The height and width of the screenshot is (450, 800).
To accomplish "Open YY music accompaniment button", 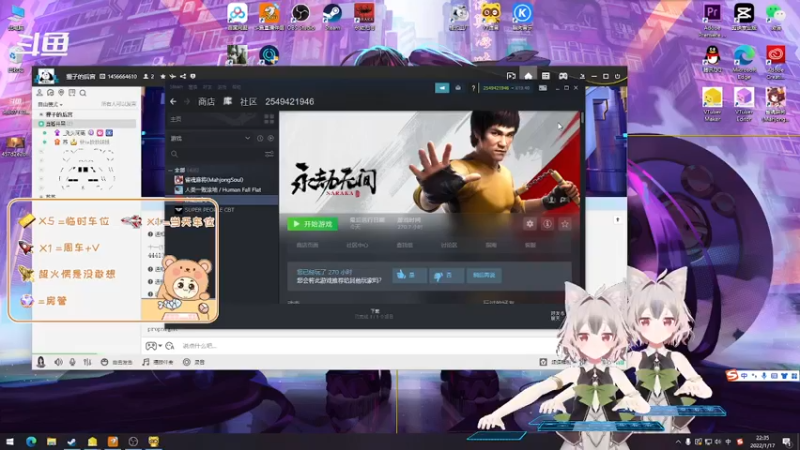I will point(158,362).
